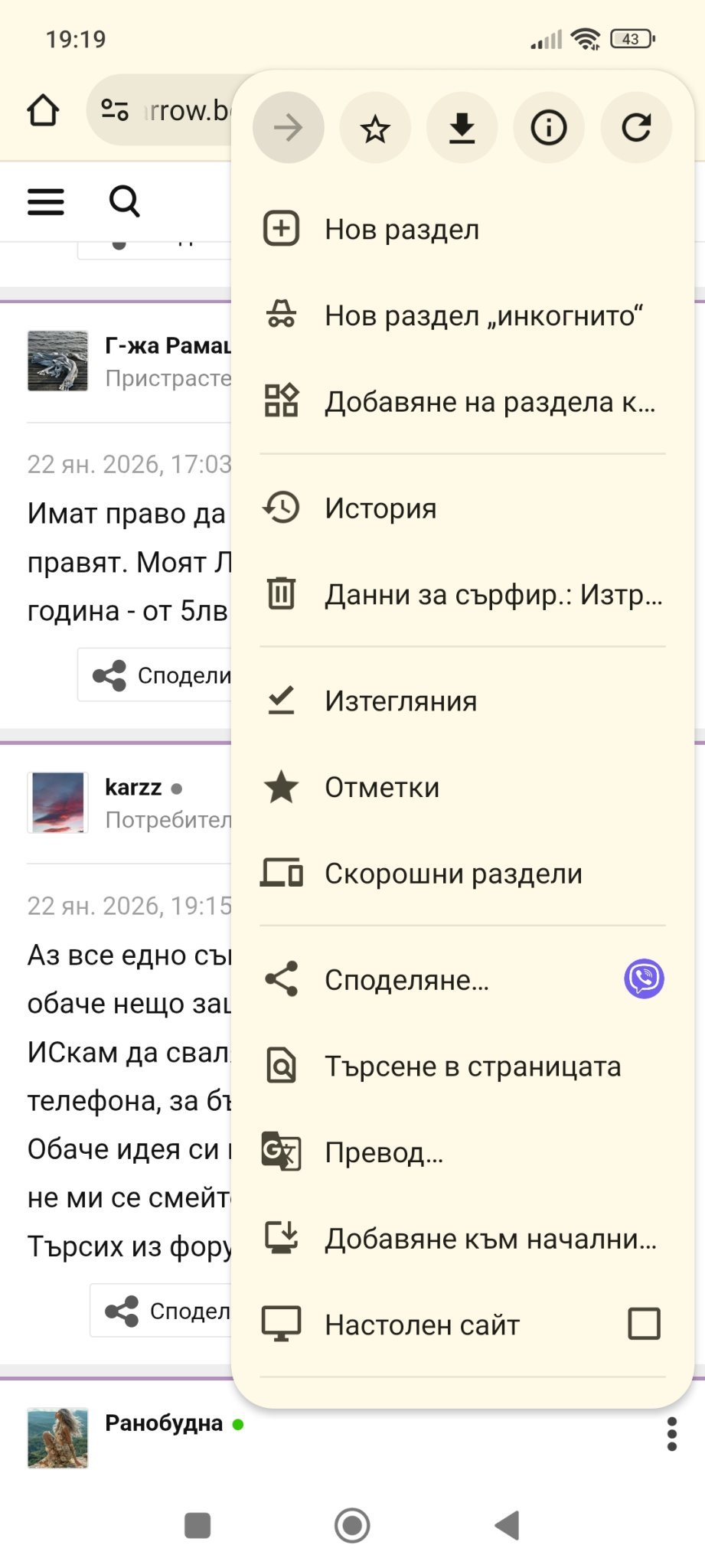Open site settings icon in address bar
The image size is (705, 1568).
(x=115, y=111)
